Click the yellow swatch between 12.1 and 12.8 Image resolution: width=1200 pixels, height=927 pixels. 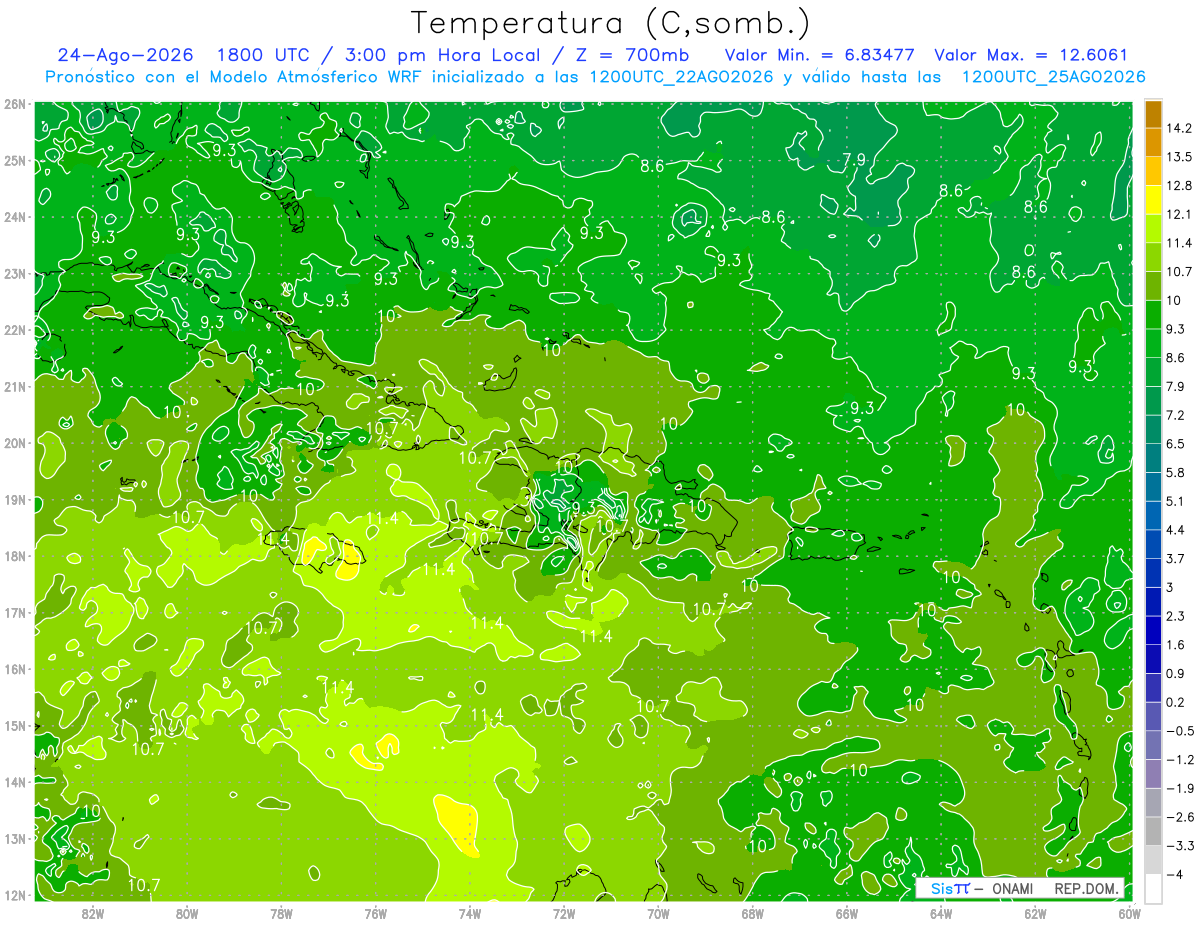(1153, 200)
